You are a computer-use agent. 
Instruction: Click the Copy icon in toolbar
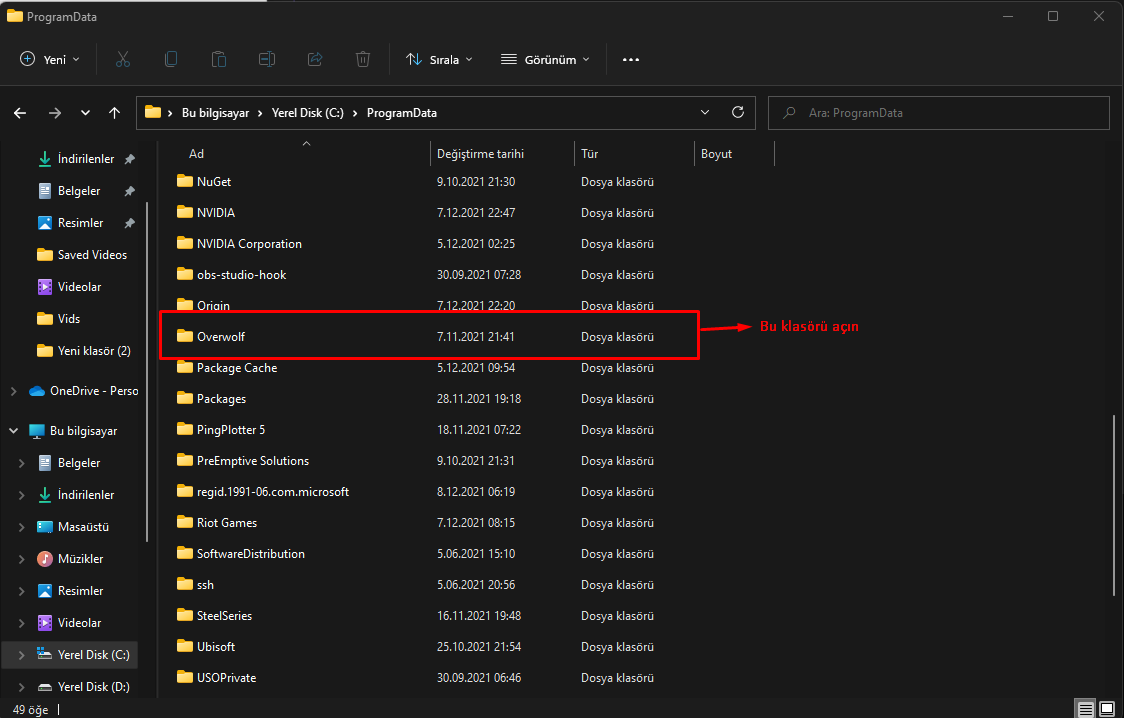tap(171, 60)
